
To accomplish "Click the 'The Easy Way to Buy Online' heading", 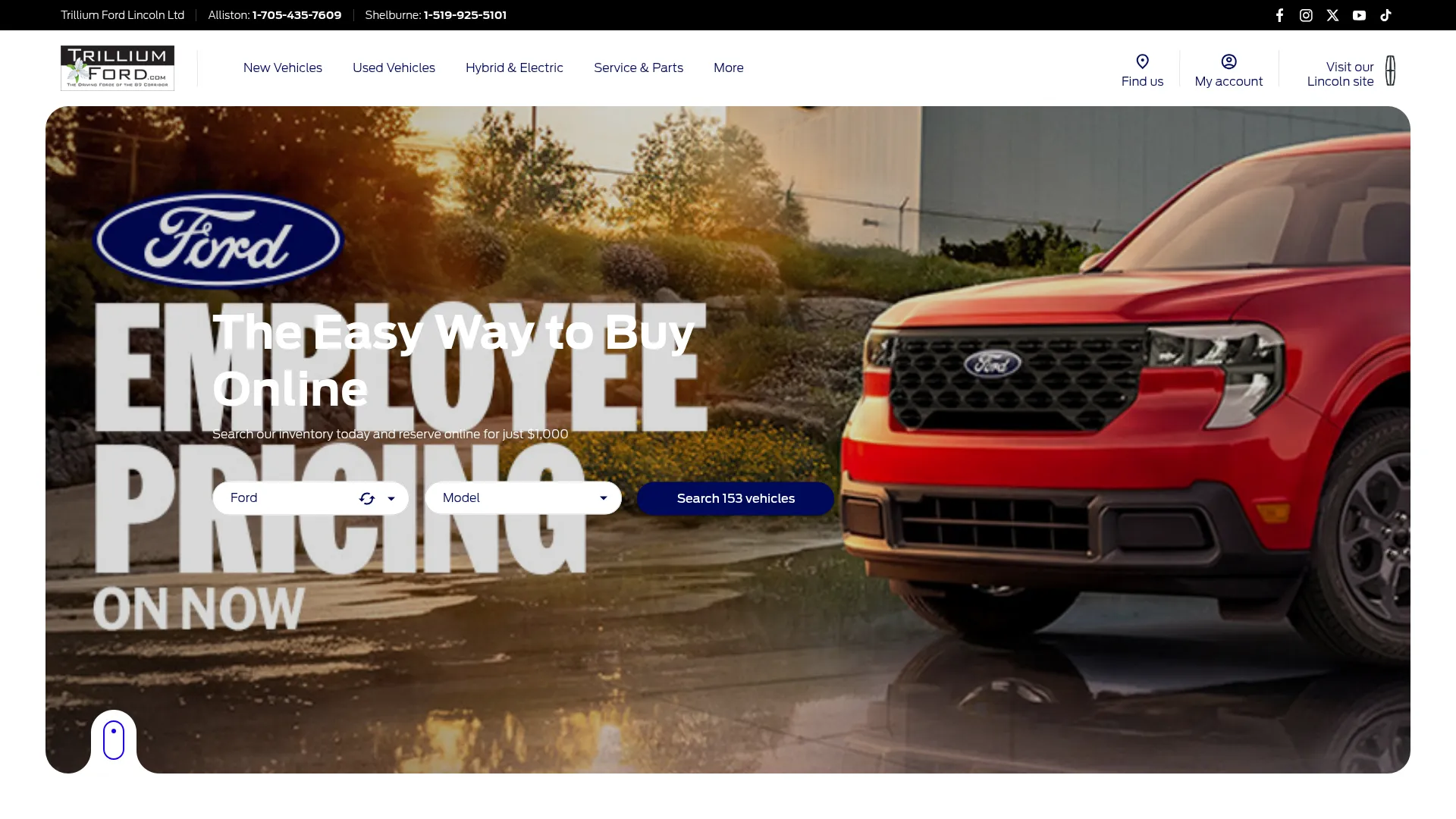I will [x=453, y=360].
